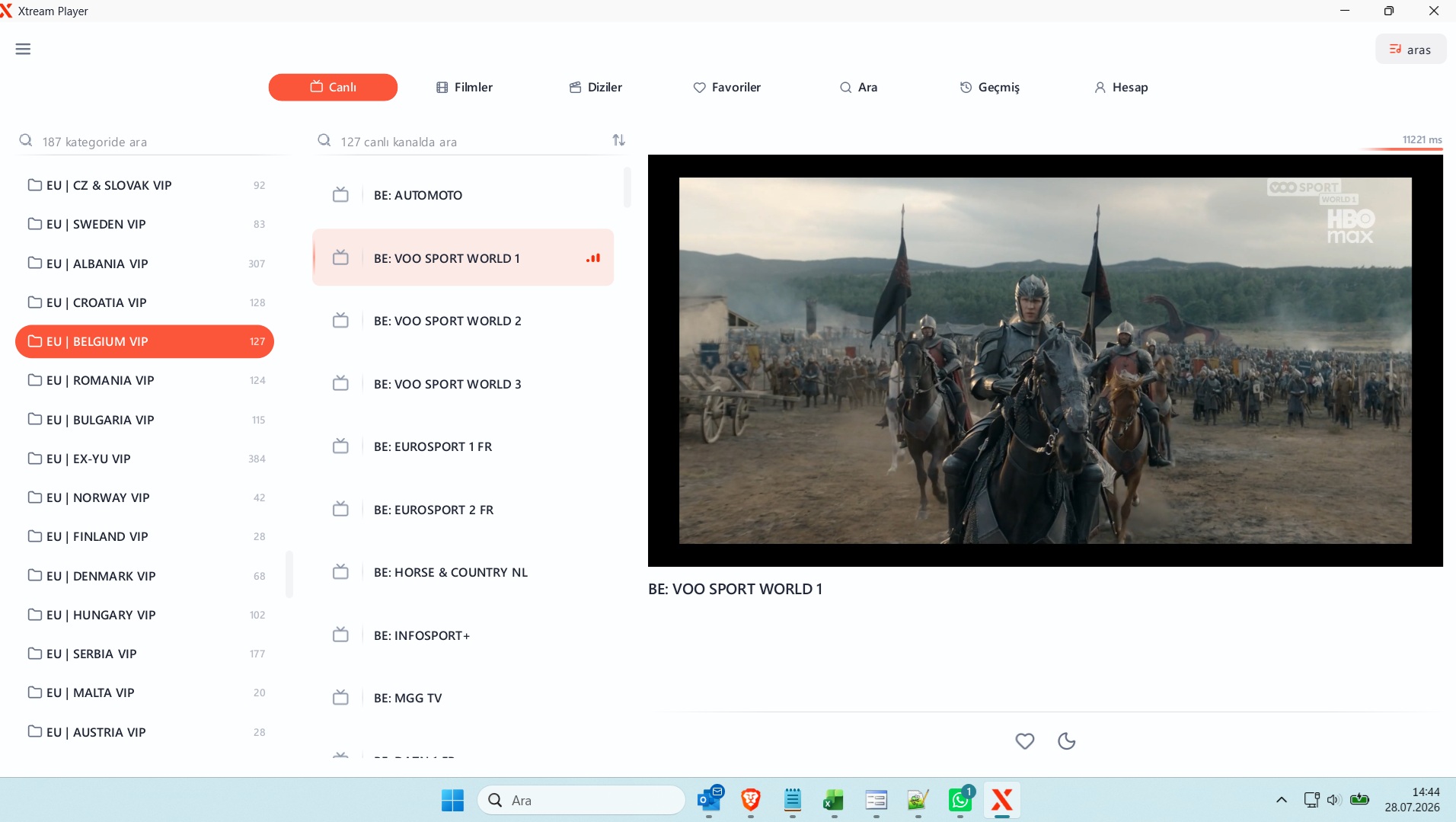Switch to the Filmler tab
The height and width of the screenshot is (822, 1456).
tap(465, 88)
